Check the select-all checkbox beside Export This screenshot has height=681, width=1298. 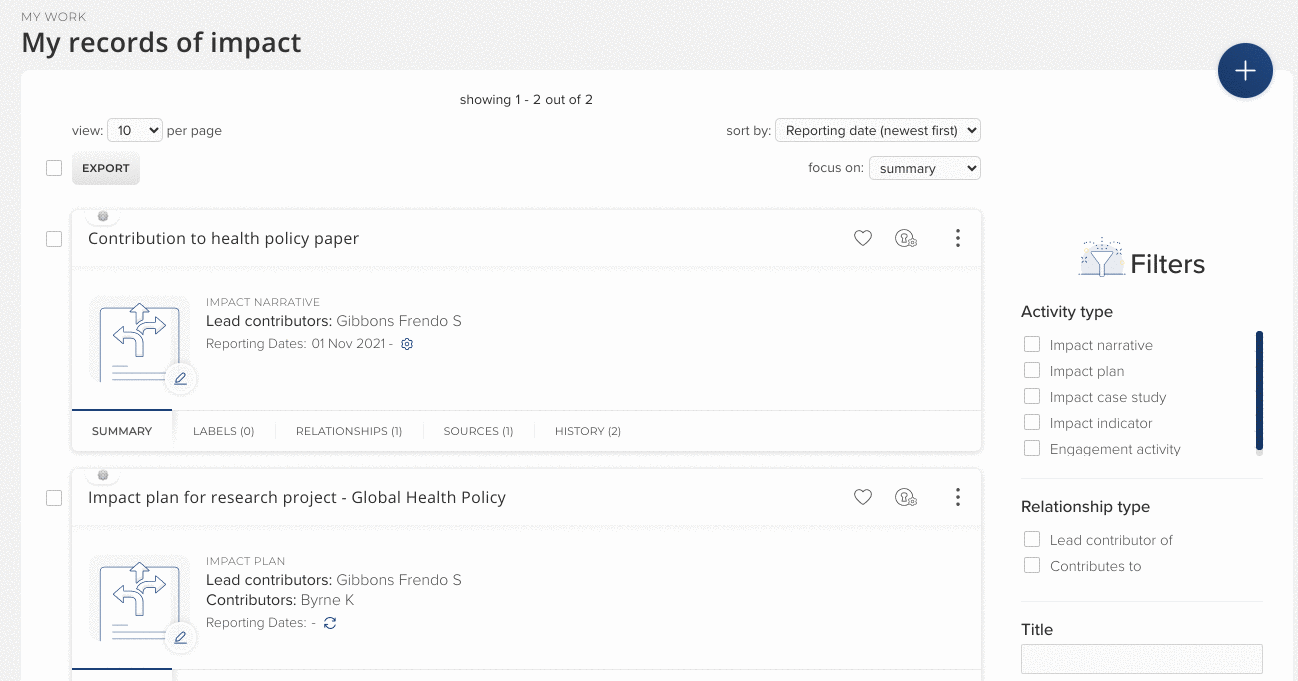(54, 168)
